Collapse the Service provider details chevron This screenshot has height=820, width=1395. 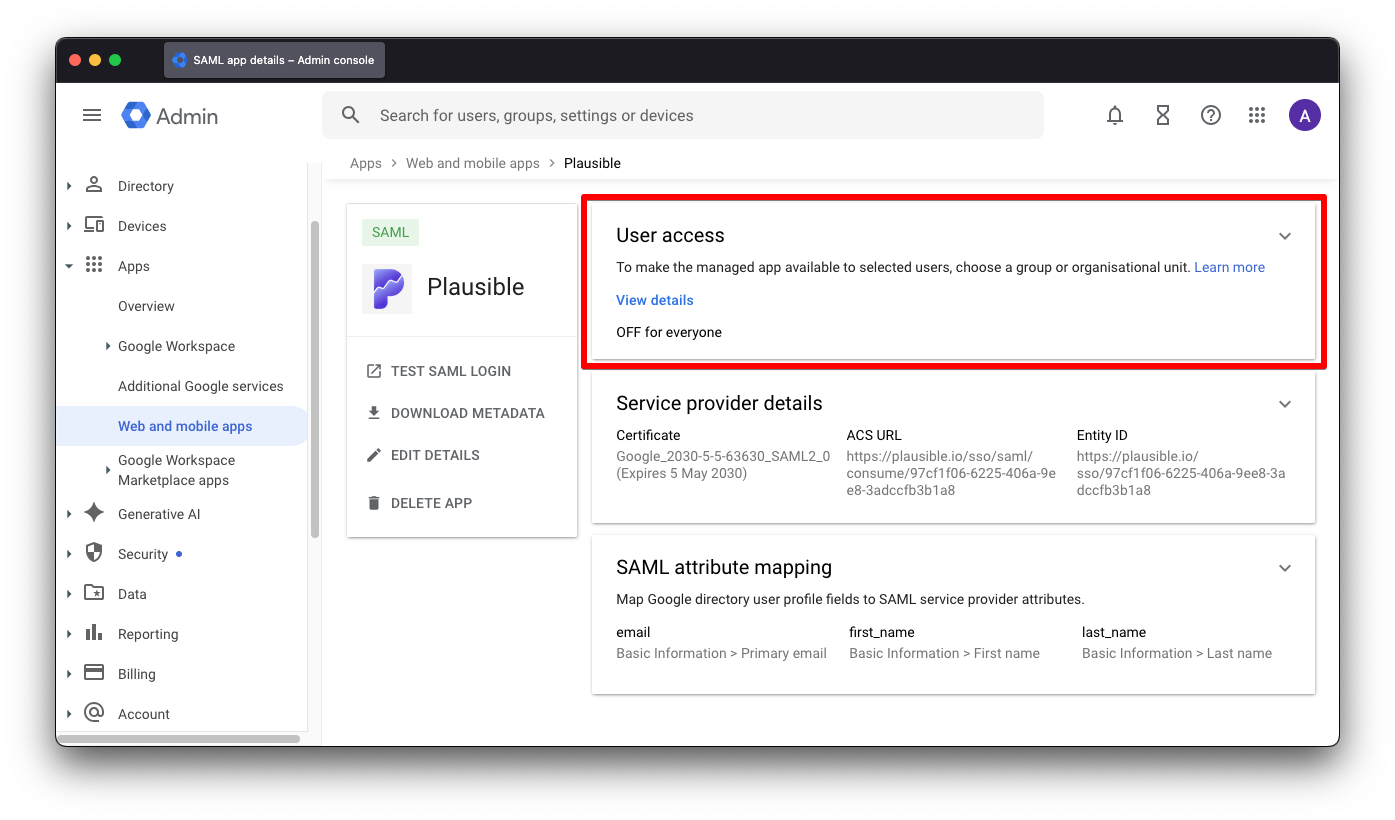(1285, 404)
